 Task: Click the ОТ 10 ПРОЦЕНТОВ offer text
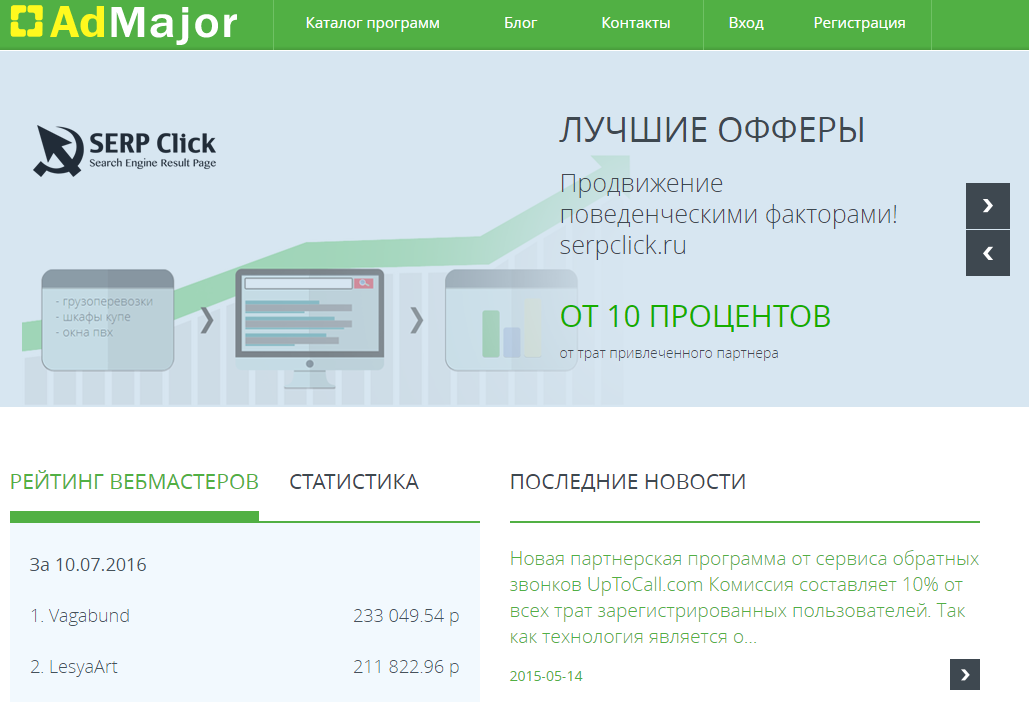[x=695, y=316]
